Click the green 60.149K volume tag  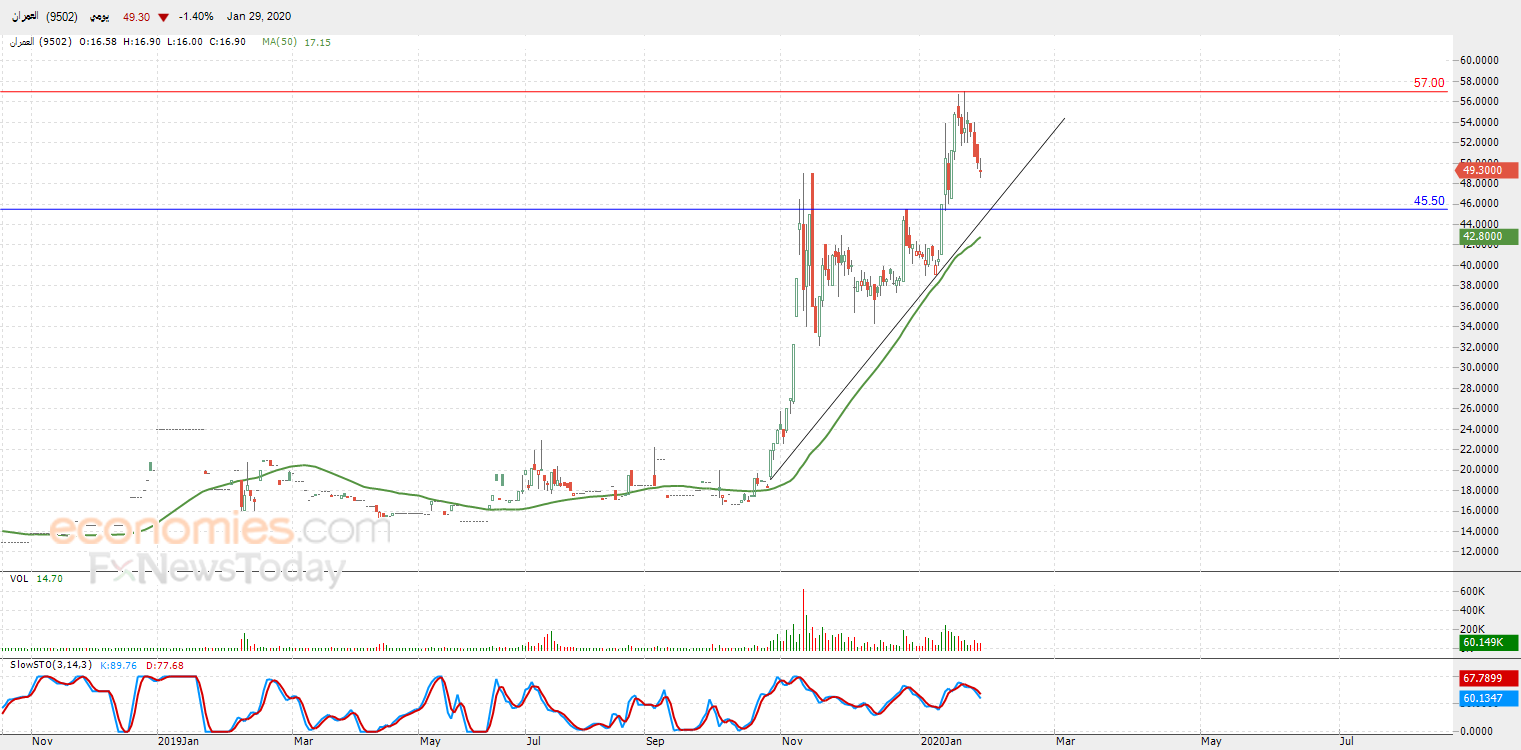(x=1487, y=642)
